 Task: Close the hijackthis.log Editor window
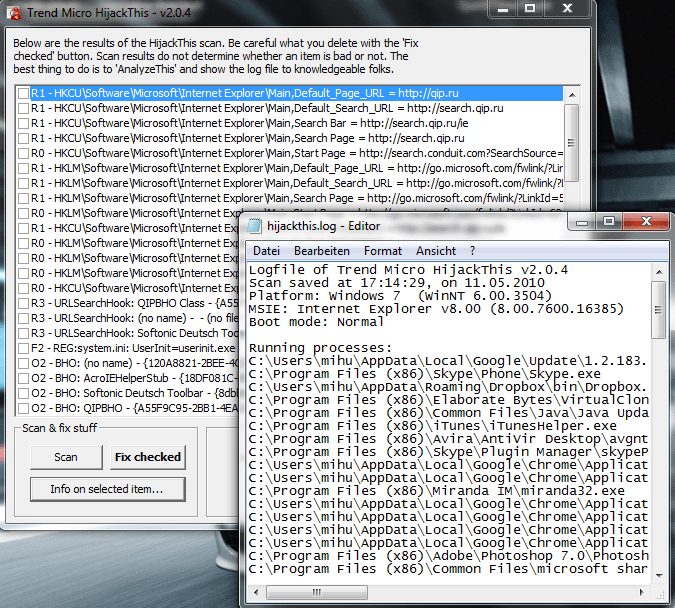click(646, 222)
